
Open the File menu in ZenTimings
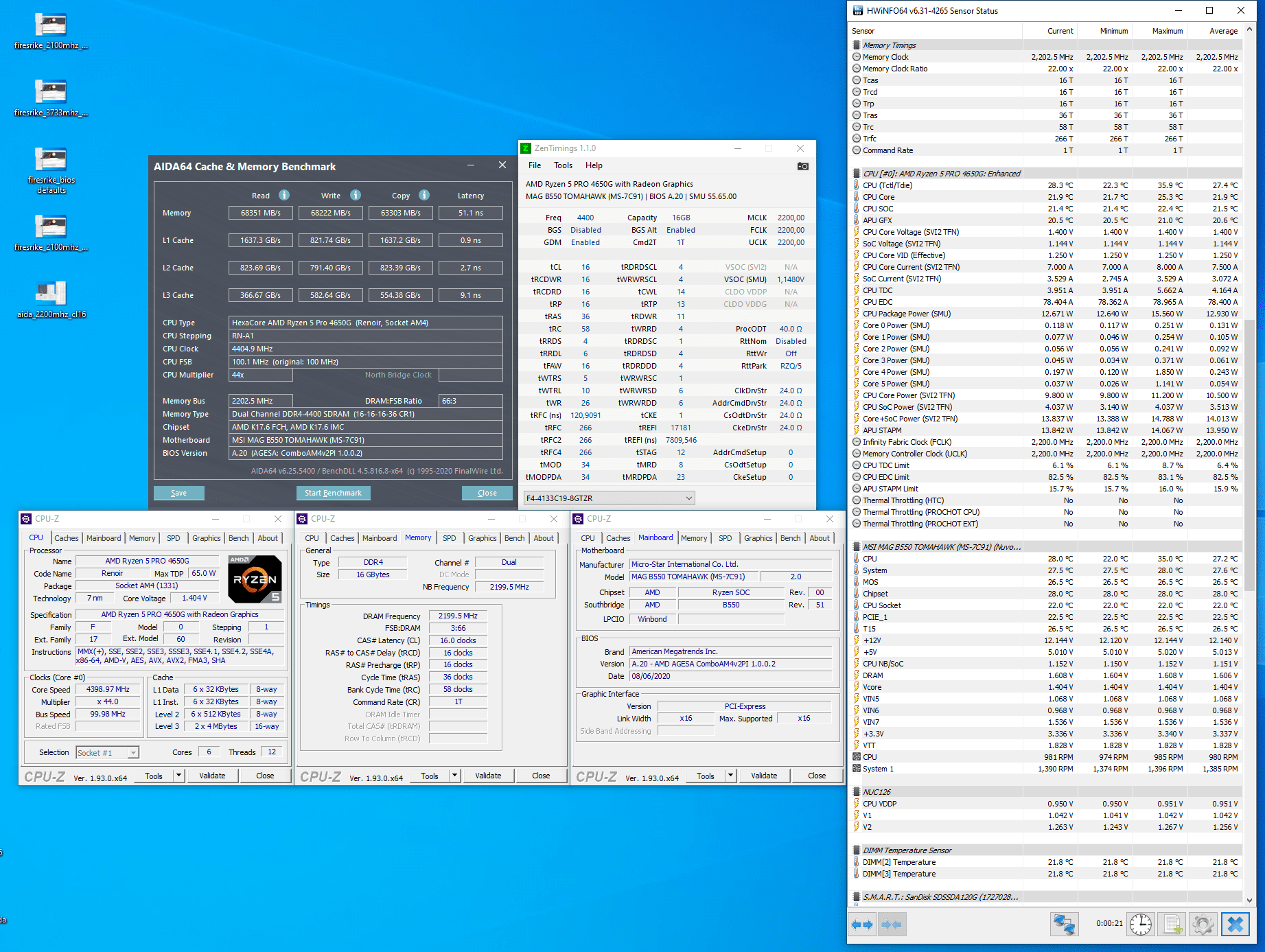[535, 165]
